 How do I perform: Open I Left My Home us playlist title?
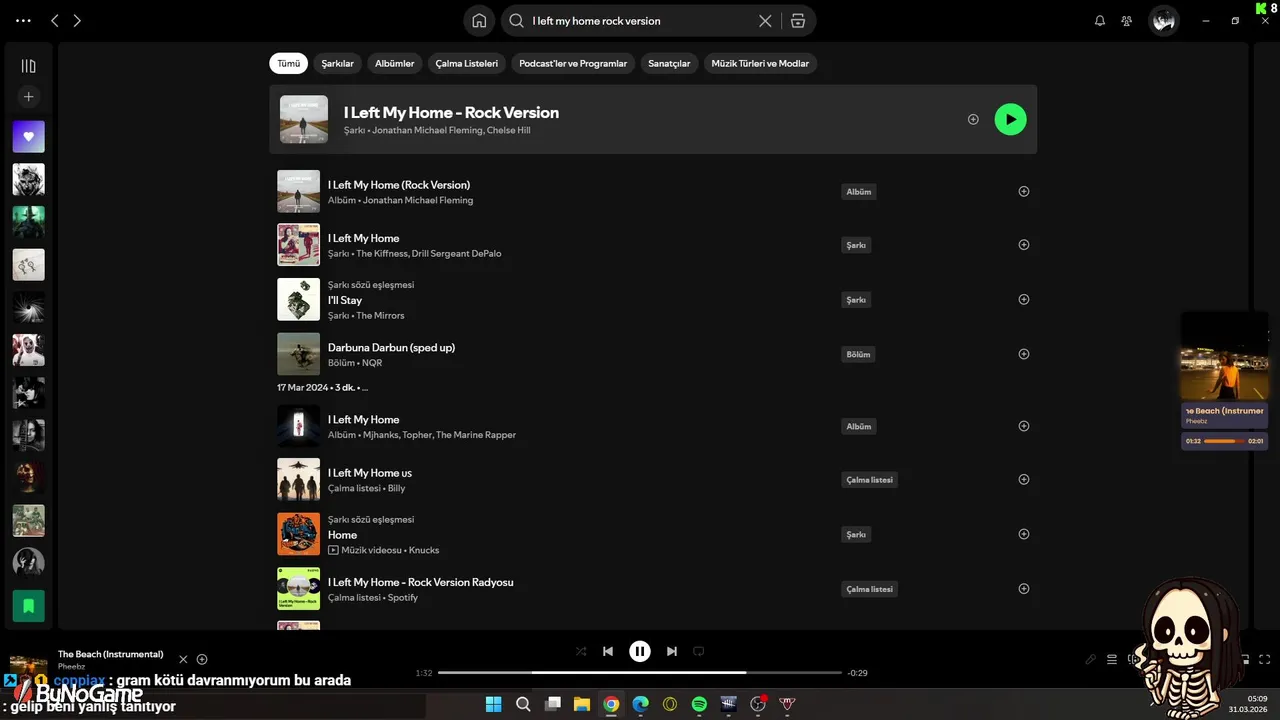pyautogui.click(x=370, y=473)
